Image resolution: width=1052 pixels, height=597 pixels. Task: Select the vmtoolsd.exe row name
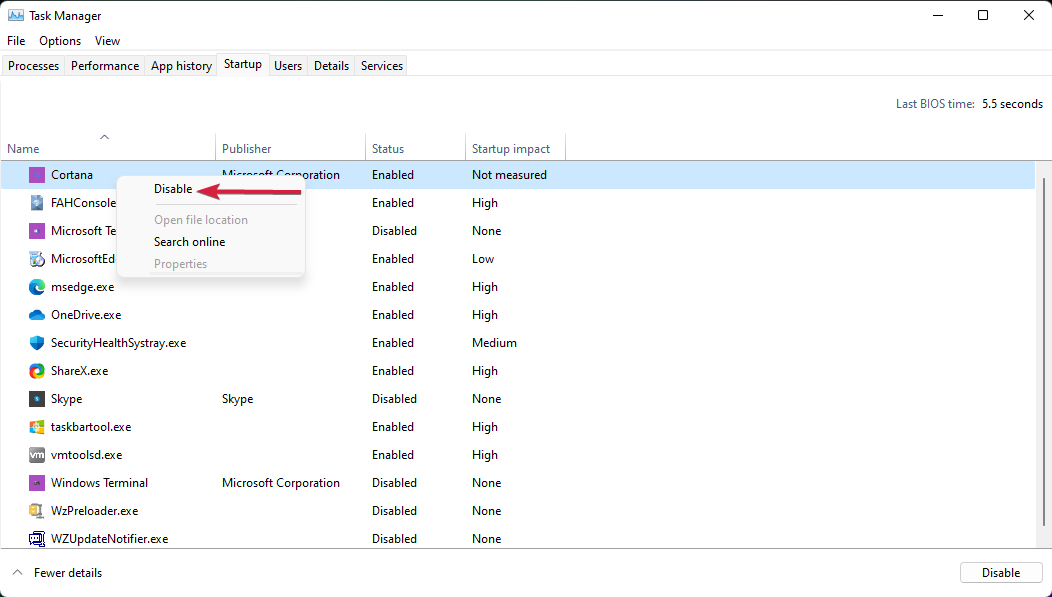pyautogui.click(x=87, y=455)
